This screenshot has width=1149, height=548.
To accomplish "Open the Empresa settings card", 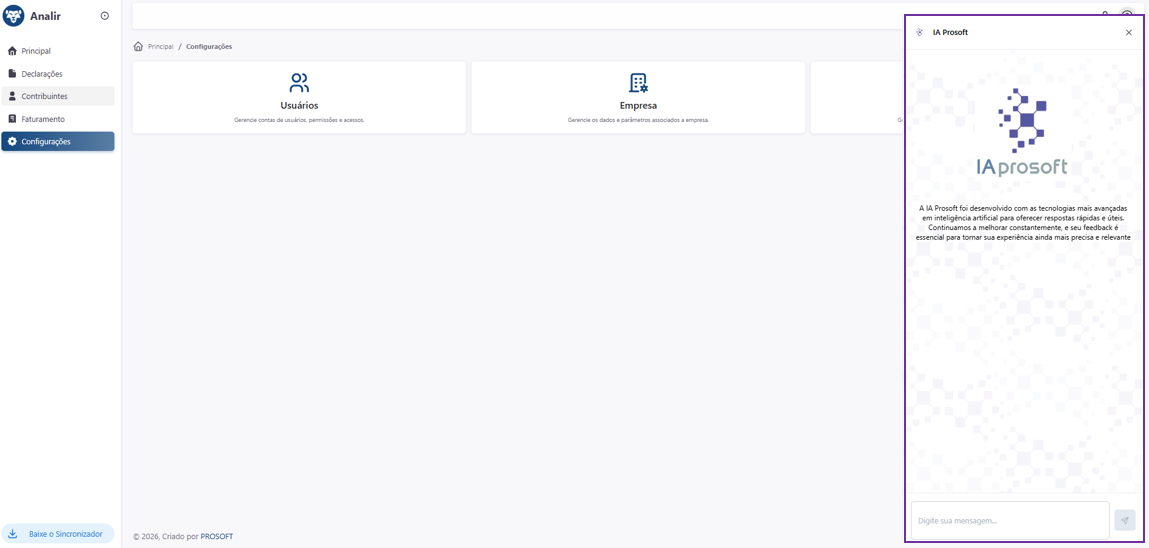I will click(638, 97).
